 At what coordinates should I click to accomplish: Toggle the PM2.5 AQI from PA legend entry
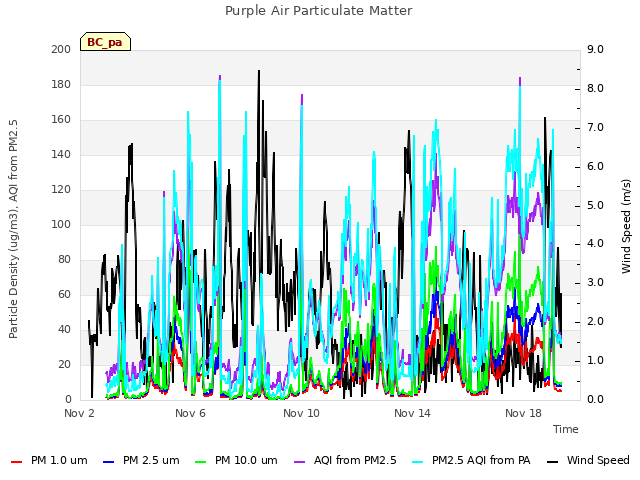471,460
